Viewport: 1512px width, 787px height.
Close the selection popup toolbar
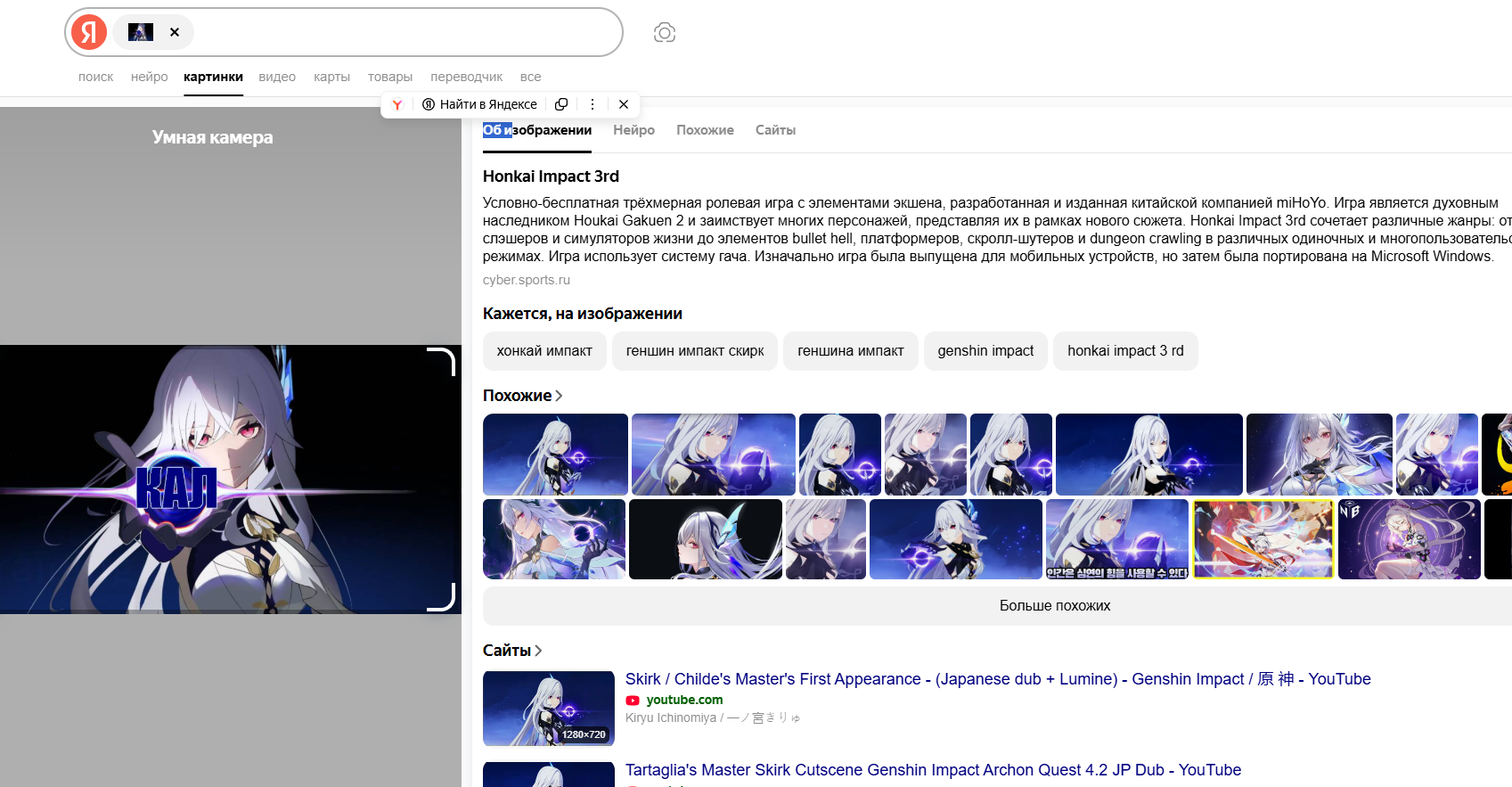pos(624,104)
